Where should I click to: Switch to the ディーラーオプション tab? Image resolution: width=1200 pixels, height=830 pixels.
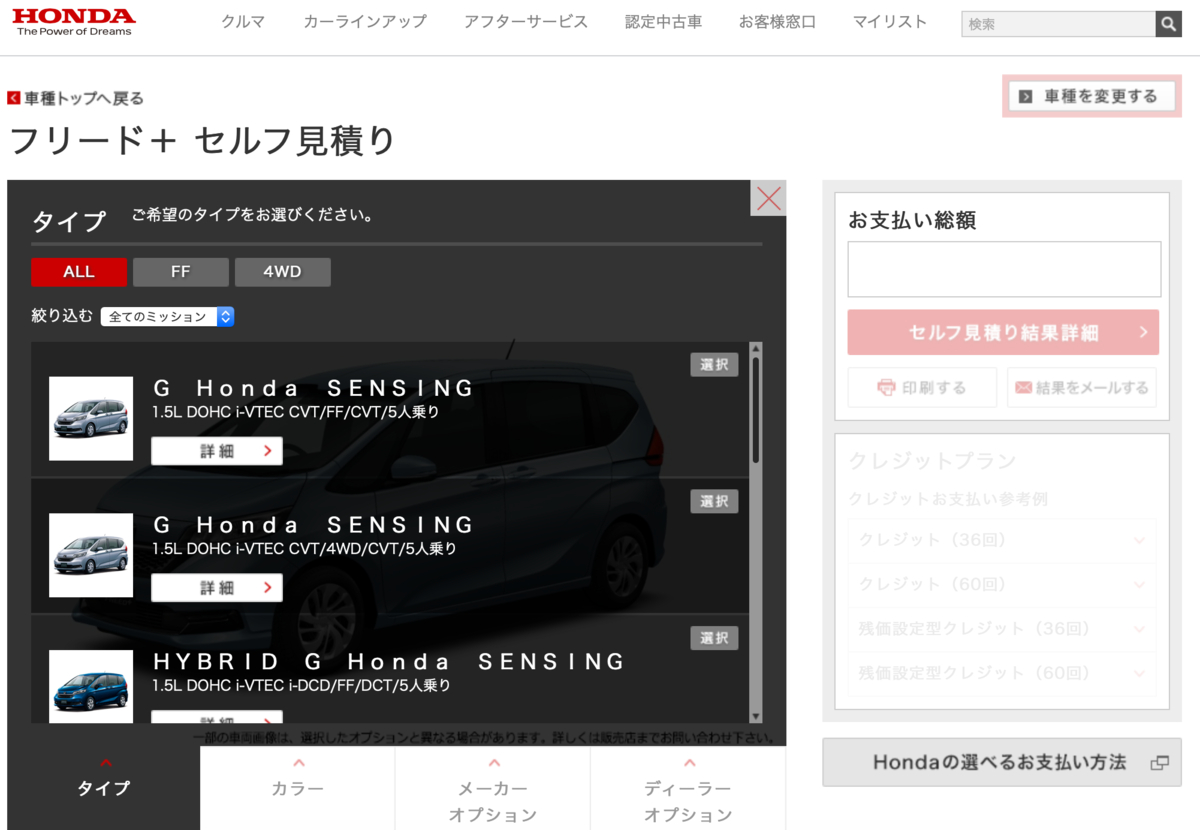coord(688,788)
